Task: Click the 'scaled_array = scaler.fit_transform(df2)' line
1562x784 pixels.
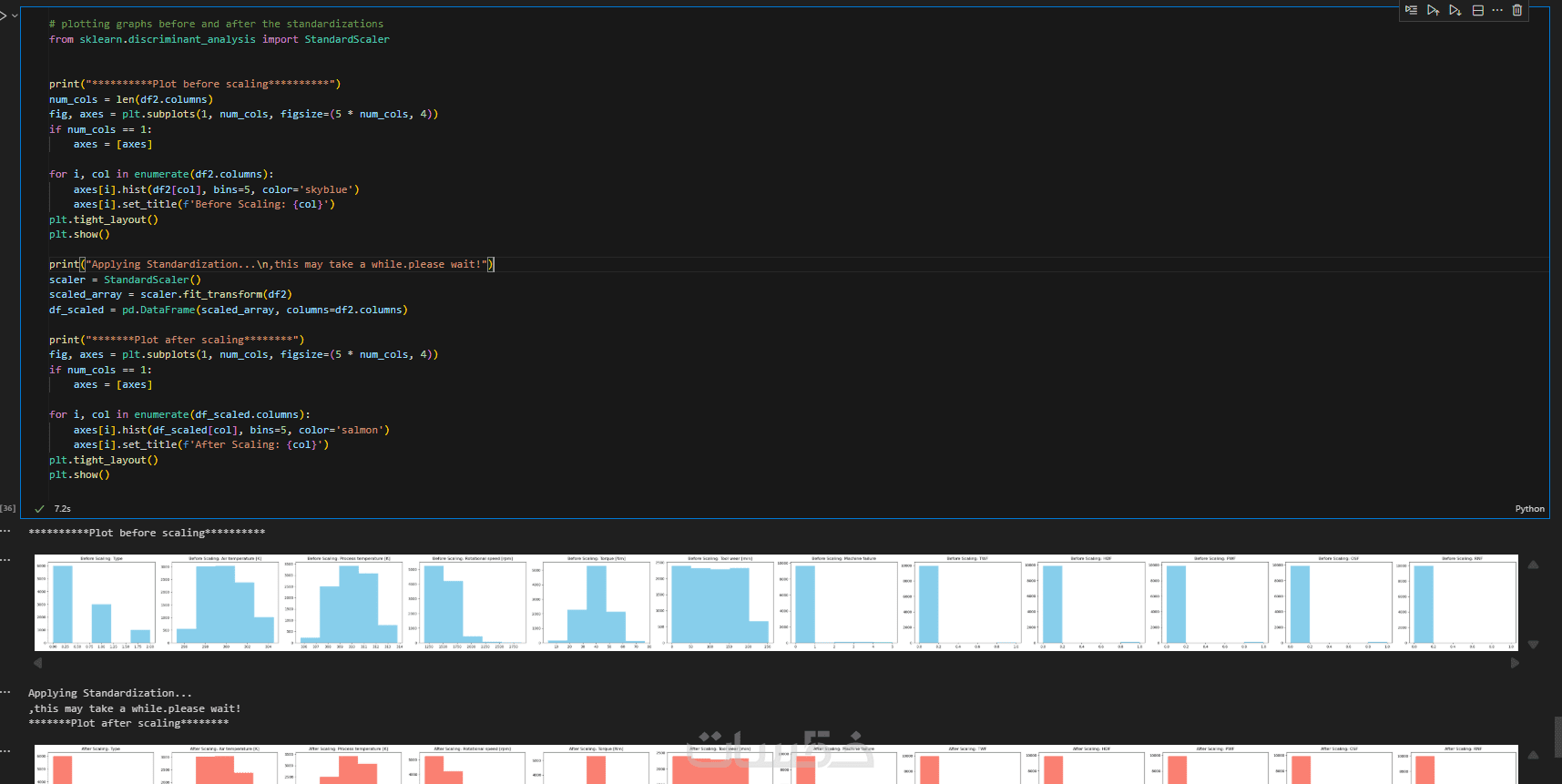Action: (x=170, y=294)
